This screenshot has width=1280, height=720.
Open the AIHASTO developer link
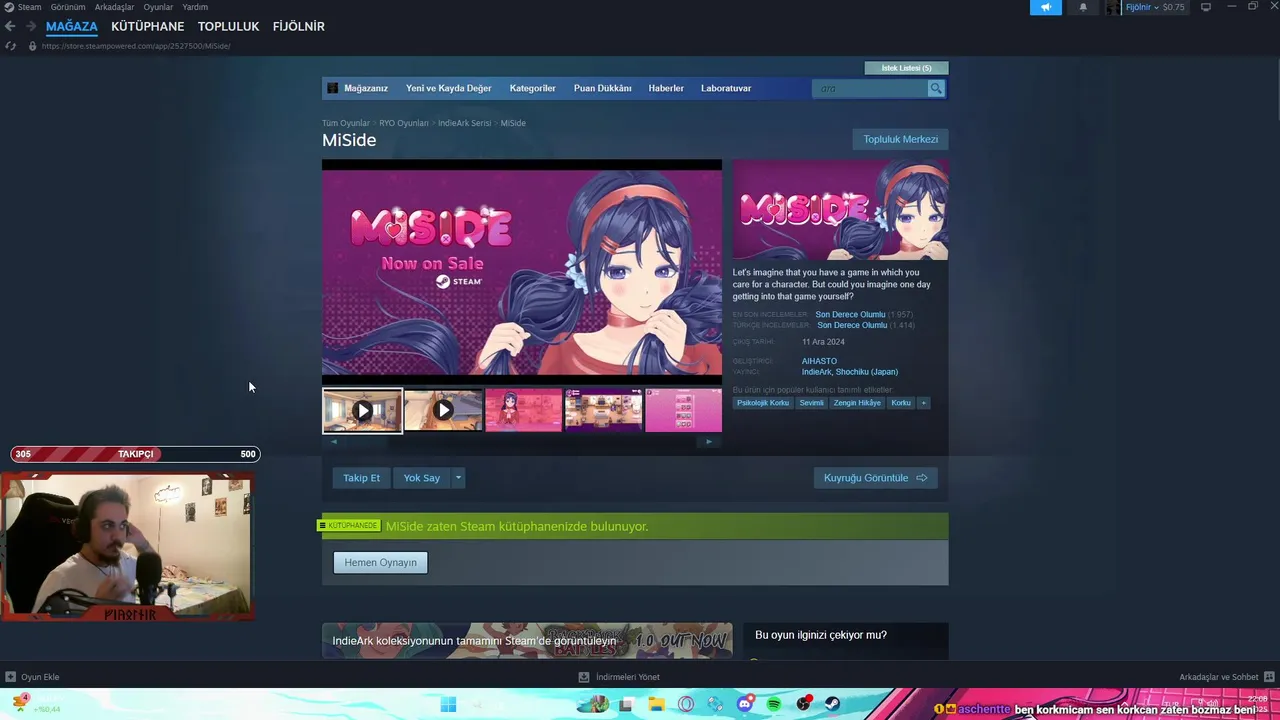(x=819, y=361)
